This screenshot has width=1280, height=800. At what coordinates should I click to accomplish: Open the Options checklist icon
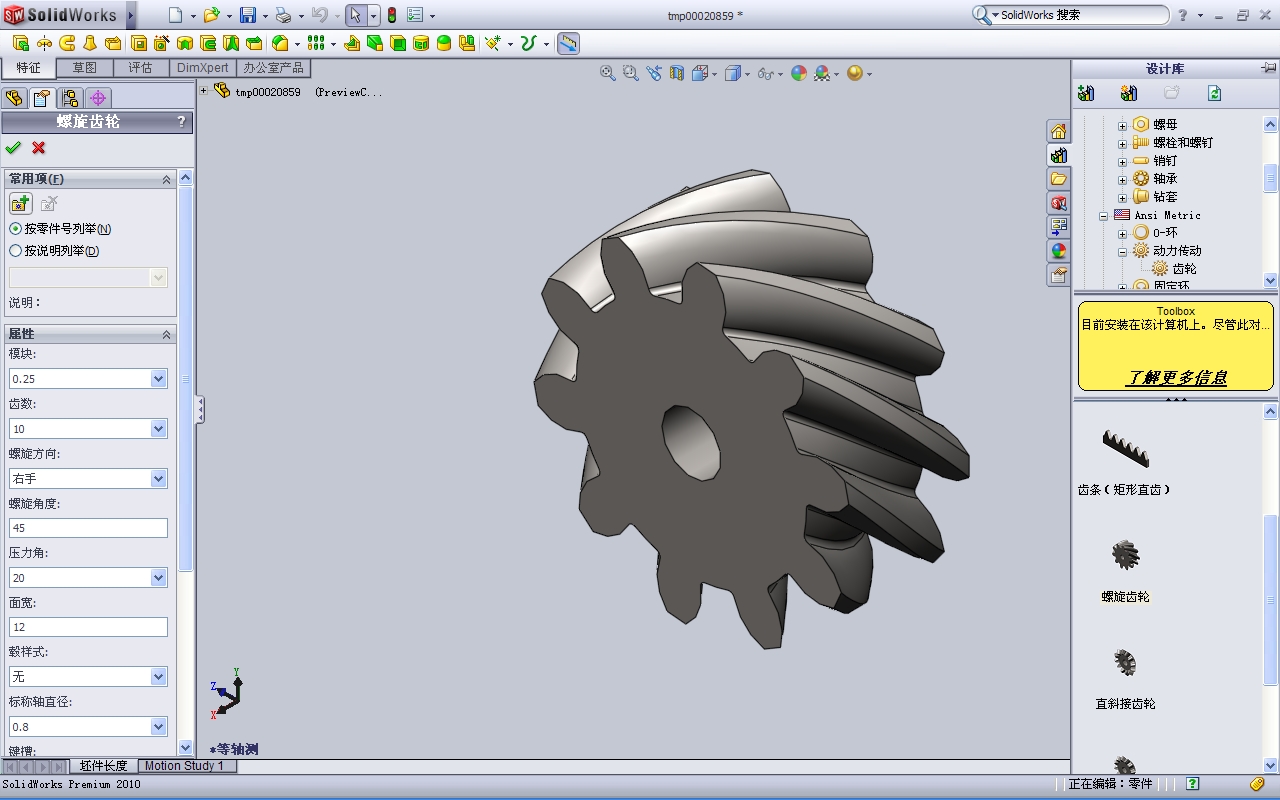[x=415, y=15]
